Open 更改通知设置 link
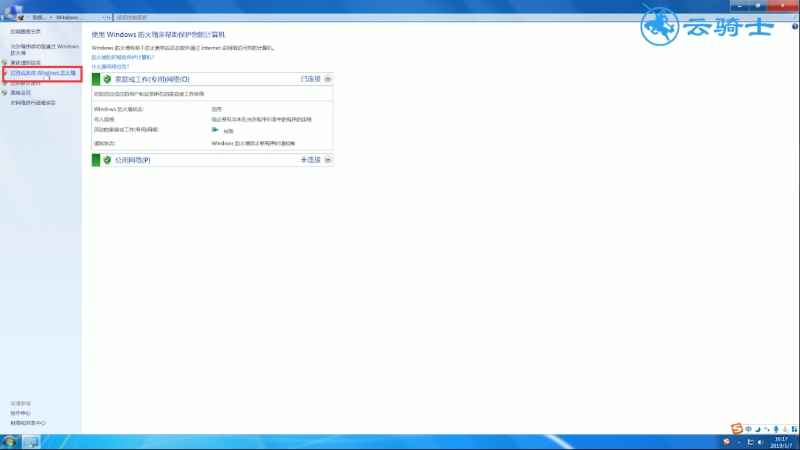800x450 pixels. tap(26, 63)
